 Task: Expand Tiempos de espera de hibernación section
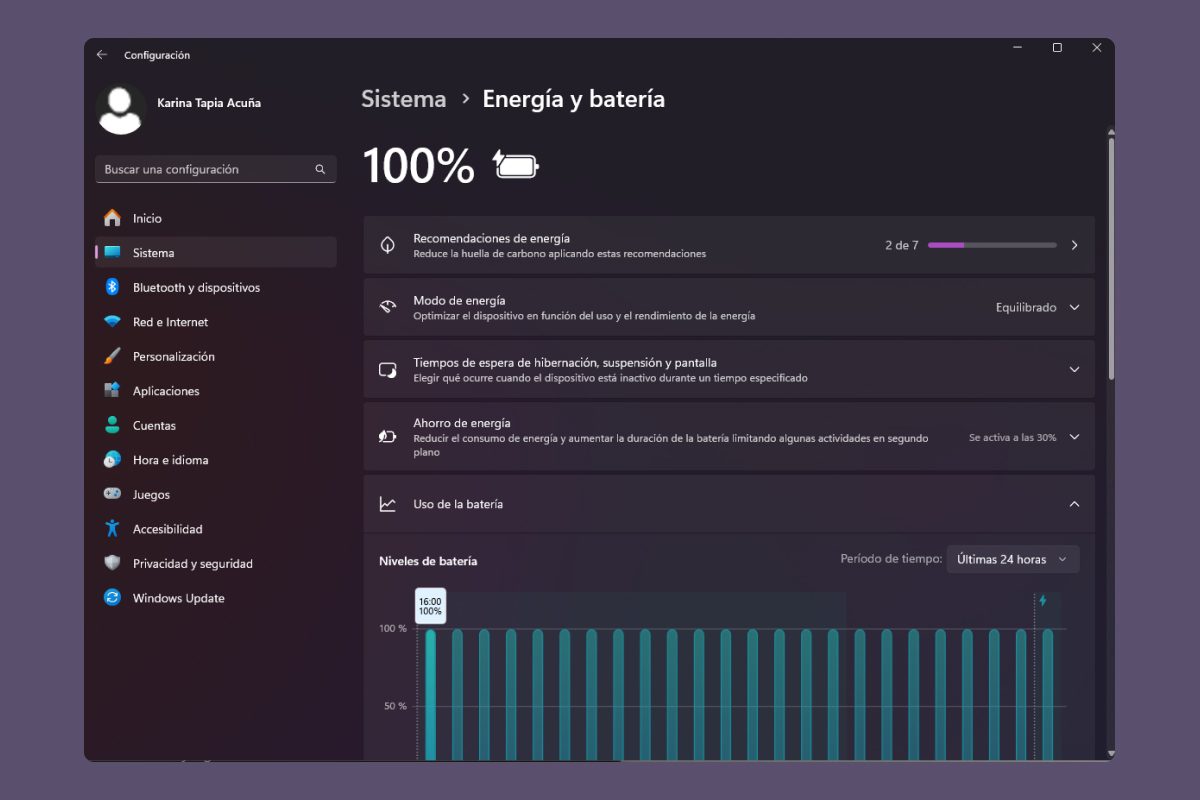1074,370
